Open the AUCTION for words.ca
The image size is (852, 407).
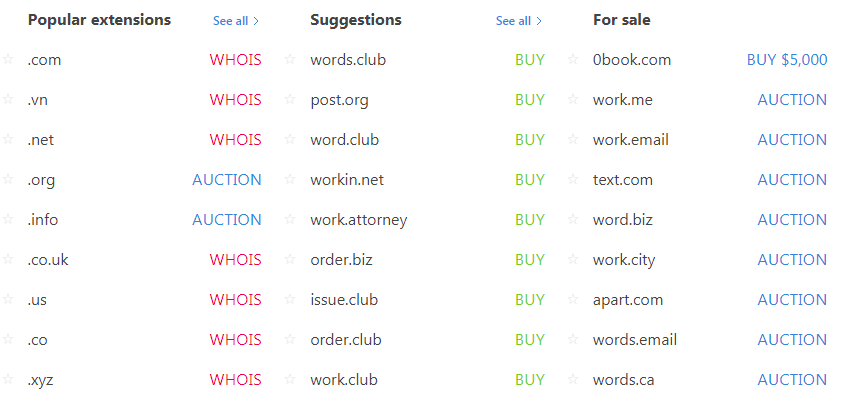(792, 380)
